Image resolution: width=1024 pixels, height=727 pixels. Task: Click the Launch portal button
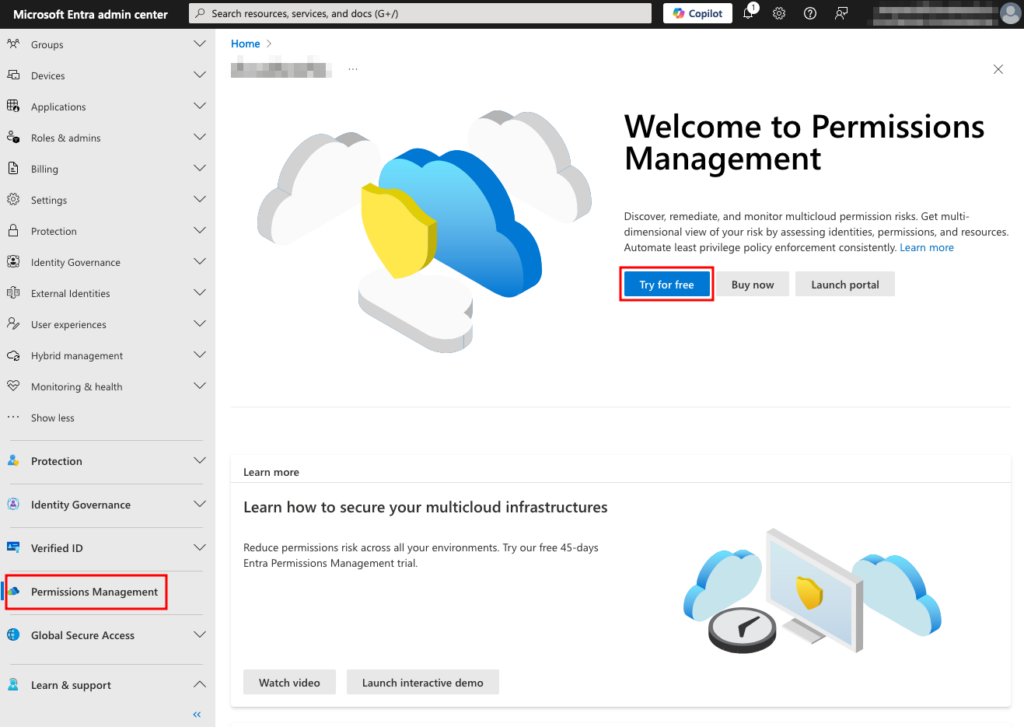tap(845, 284)
